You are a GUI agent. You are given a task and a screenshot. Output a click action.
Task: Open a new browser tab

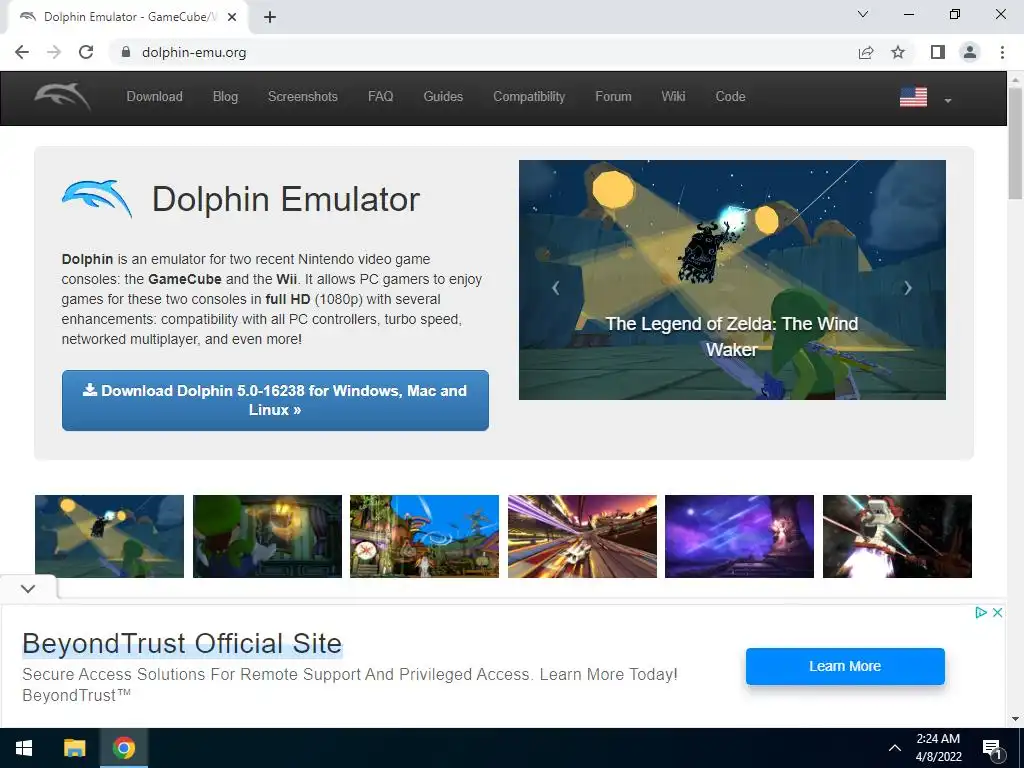coord(270,17)
